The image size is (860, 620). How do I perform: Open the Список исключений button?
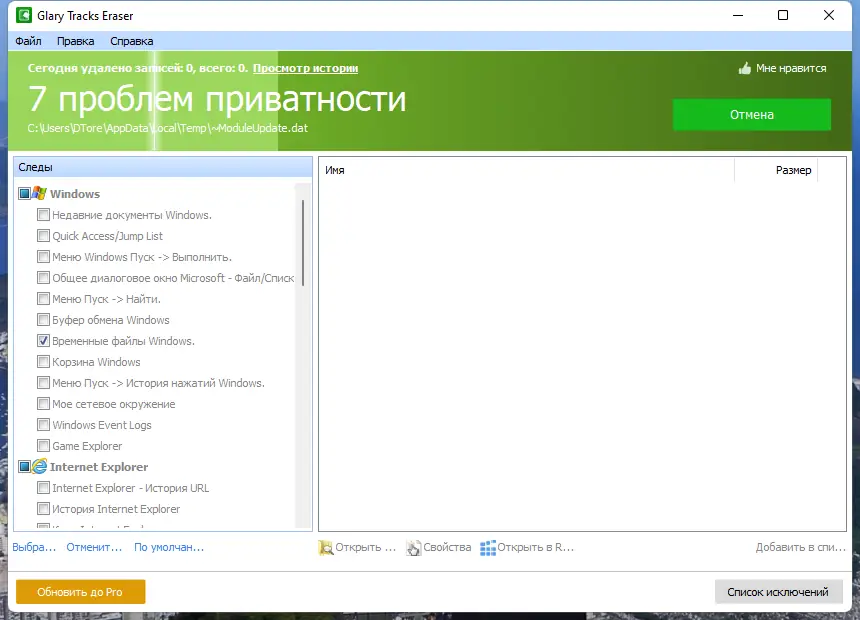(778, 591)
